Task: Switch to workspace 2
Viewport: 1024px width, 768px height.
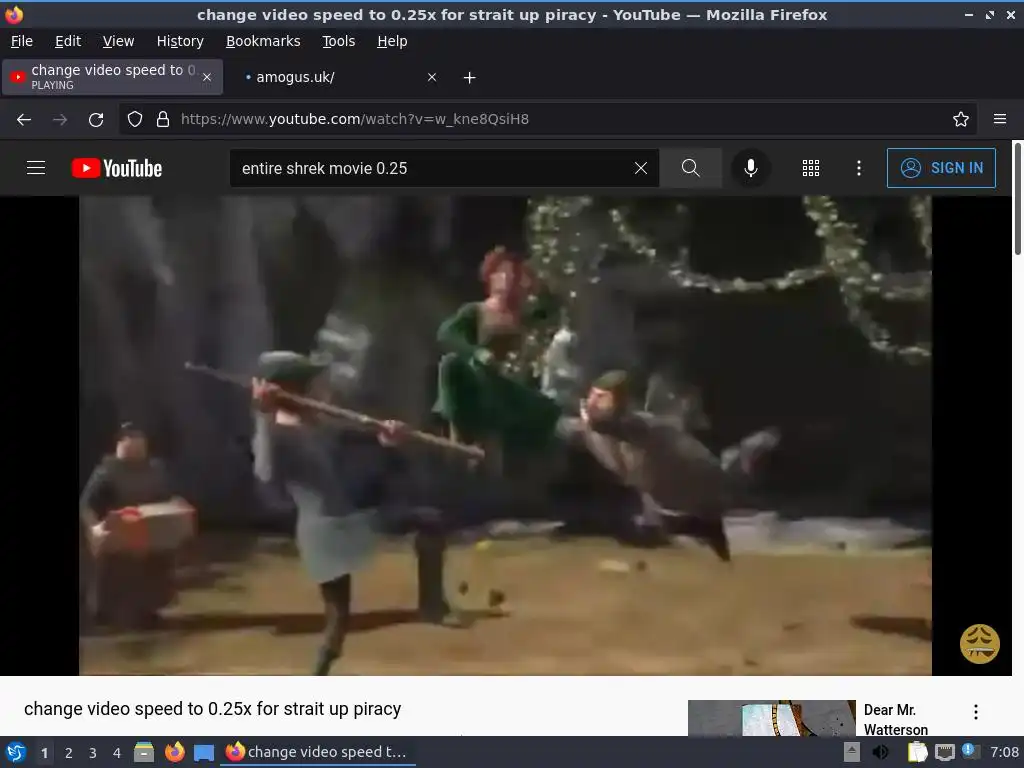Action: click(69, 753)
